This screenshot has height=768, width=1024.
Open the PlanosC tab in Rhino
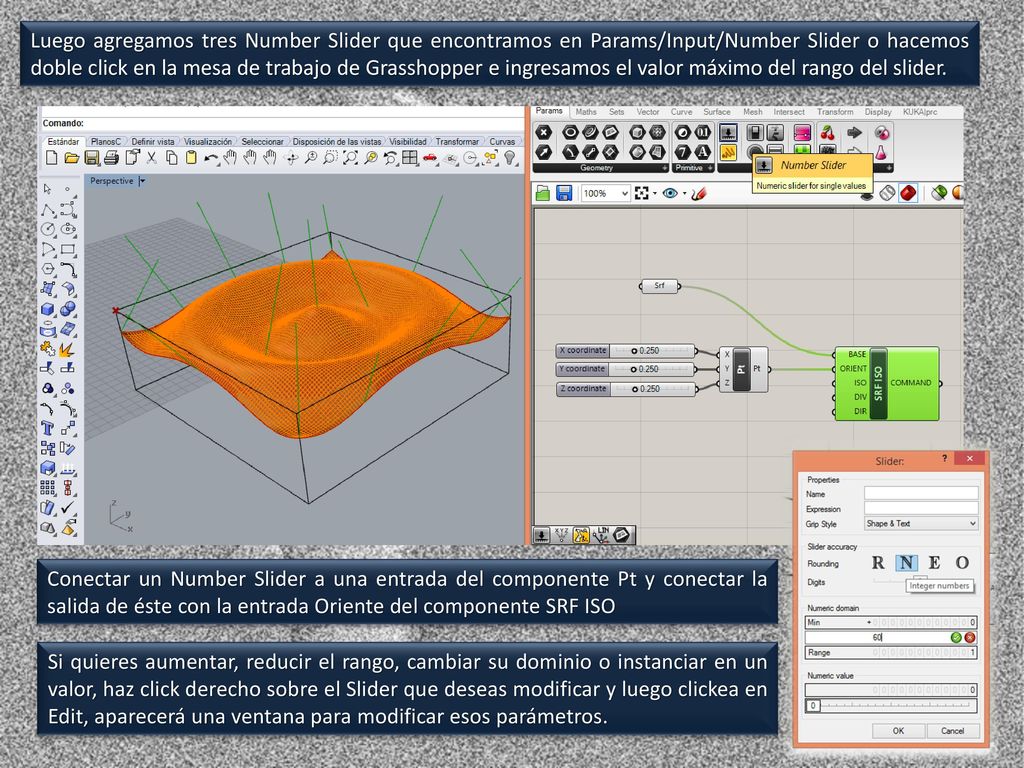coord(106,142)
